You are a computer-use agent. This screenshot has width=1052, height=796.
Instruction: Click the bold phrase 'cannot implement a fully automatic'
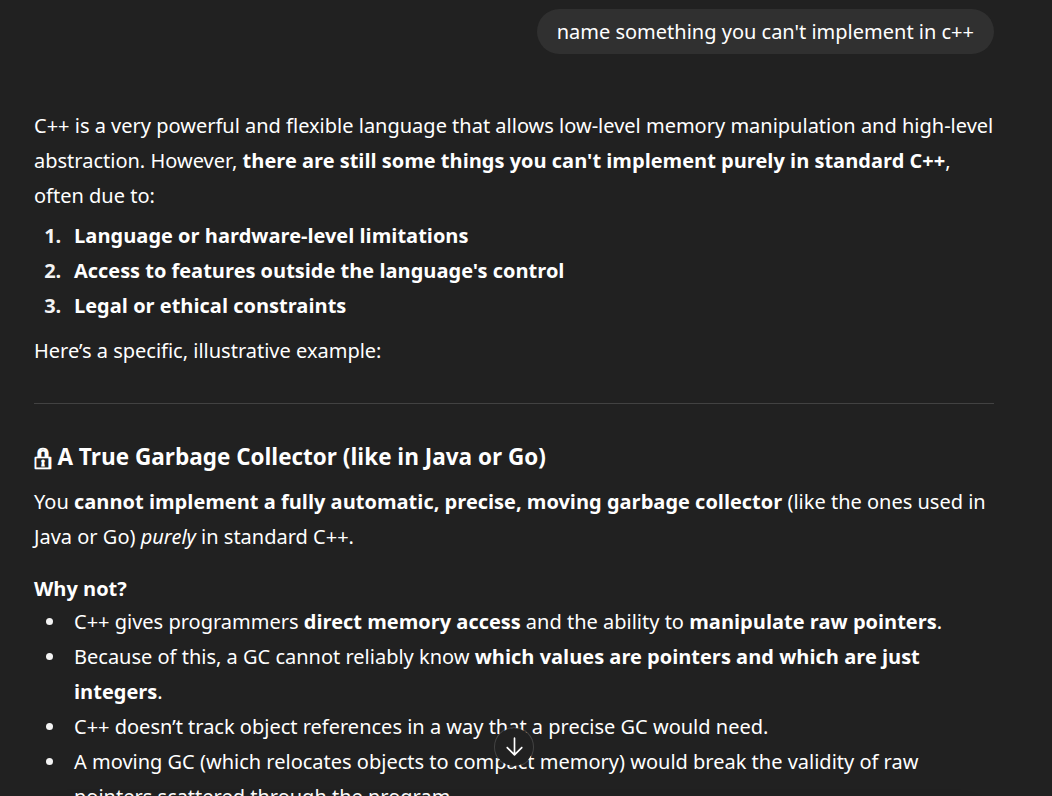tap(300, 502)
